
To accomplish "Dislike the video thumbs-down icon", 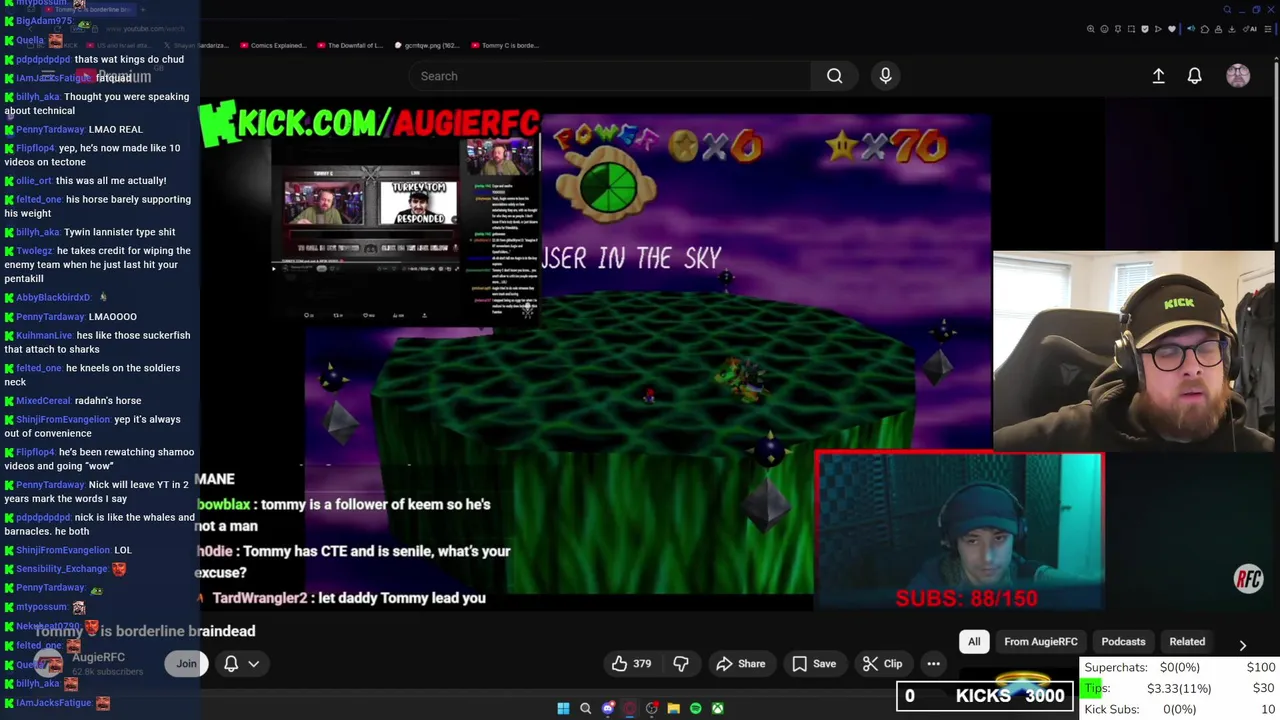I will pos(681,664).
